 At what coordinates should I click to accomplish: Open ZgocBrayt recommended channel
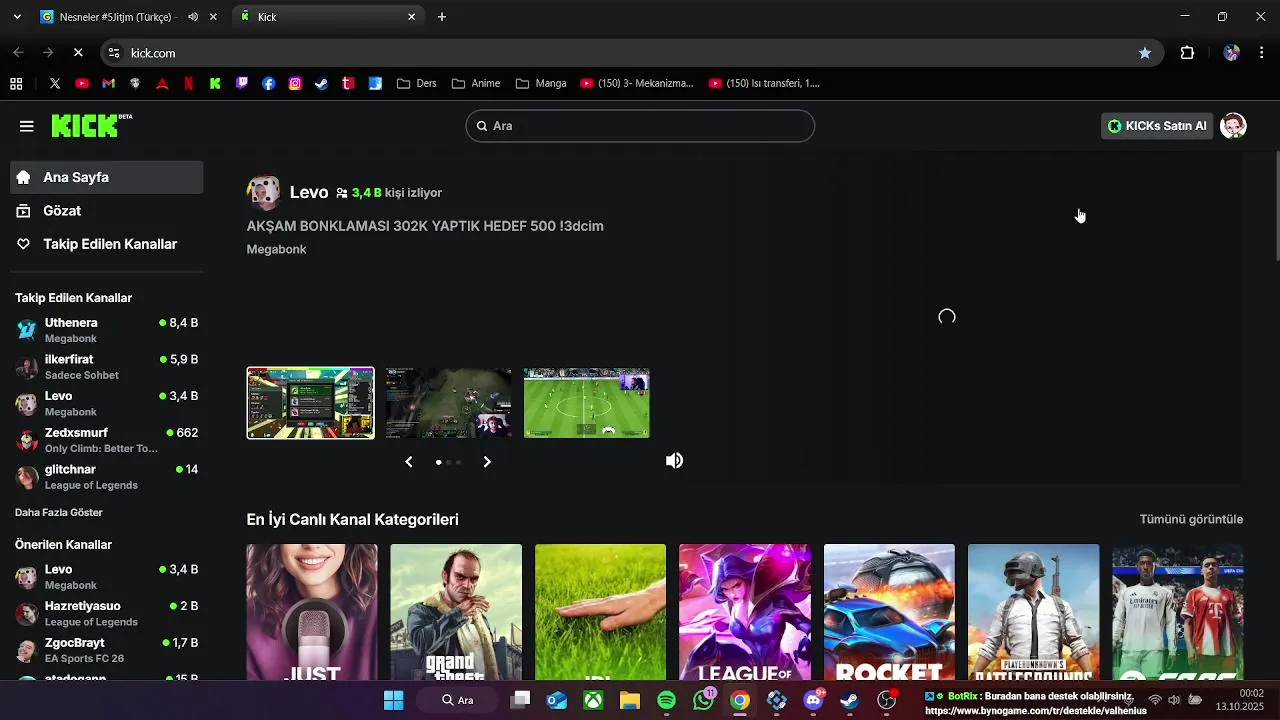pos(107,650)
